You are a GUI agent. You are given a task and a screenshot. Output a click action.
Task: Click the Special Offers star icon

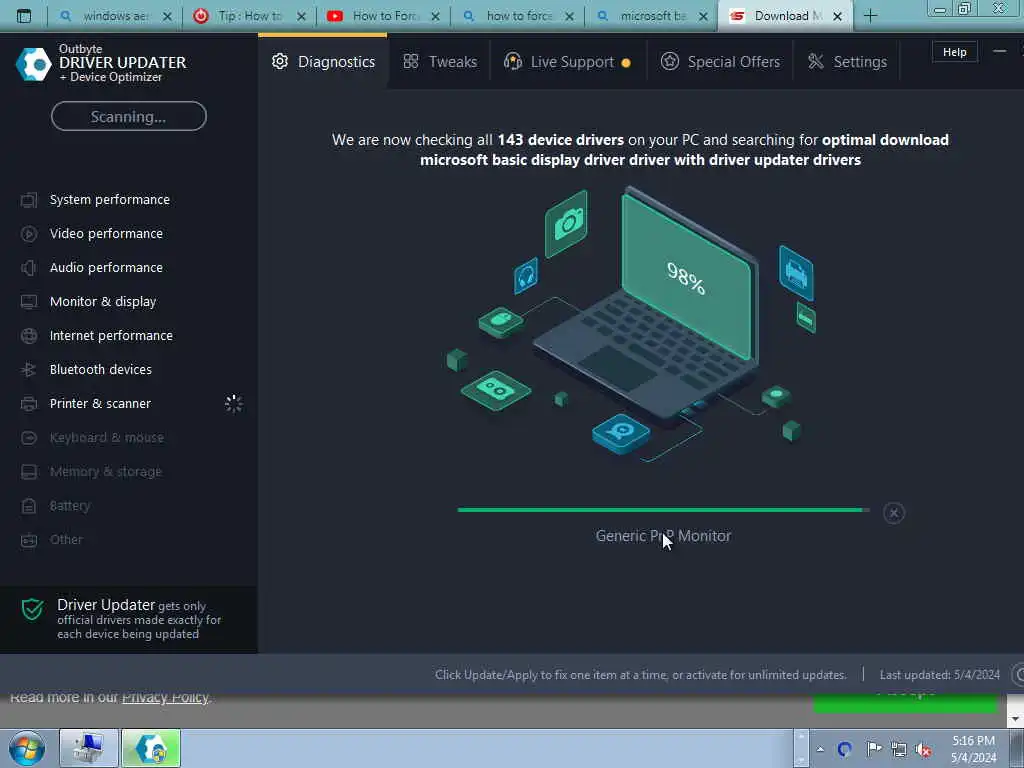click(669, 61)
